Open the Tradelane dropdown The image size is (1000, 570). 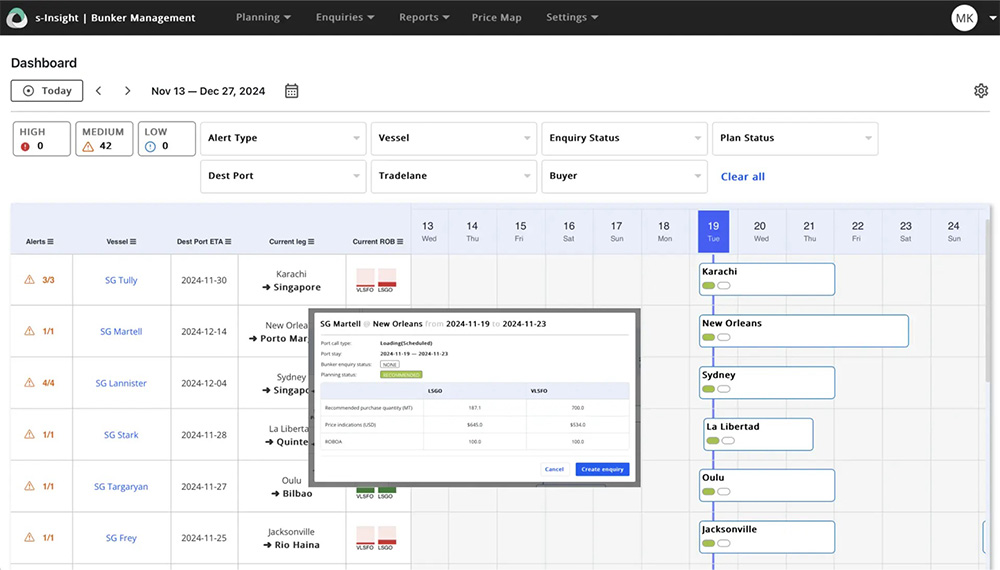454,176
